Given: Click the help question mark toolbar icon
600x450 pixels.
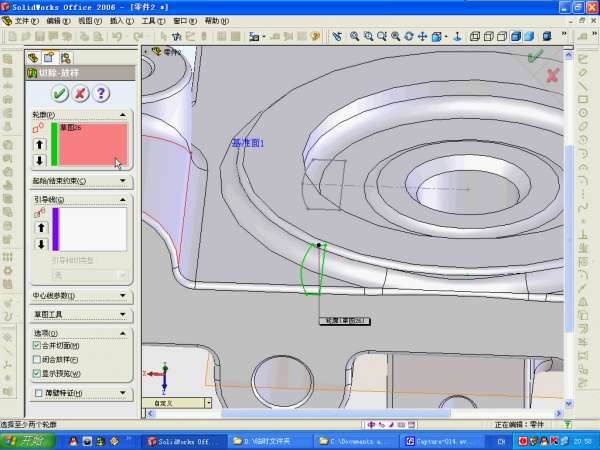Looking at the screenshot, I should [x=315, y=37].
